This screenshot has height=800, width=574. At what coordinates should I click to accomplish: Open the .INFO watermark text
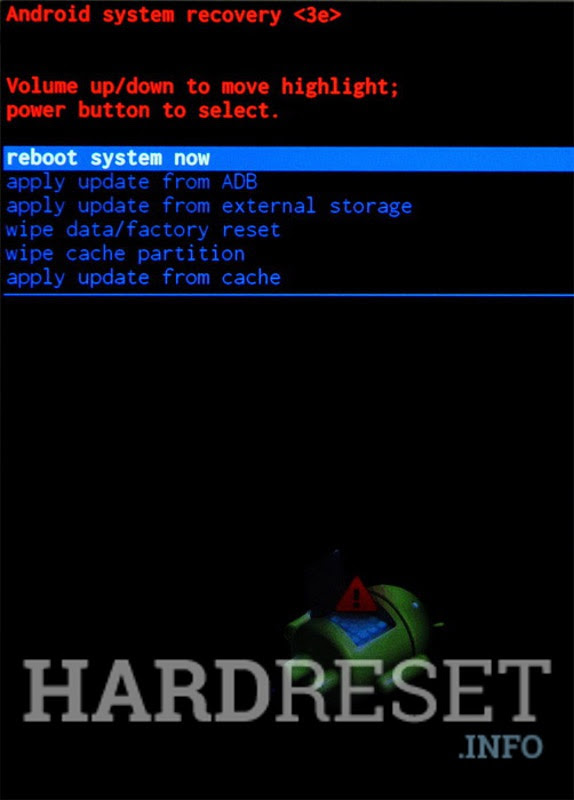pyautogui.click(x=500, y=747)
